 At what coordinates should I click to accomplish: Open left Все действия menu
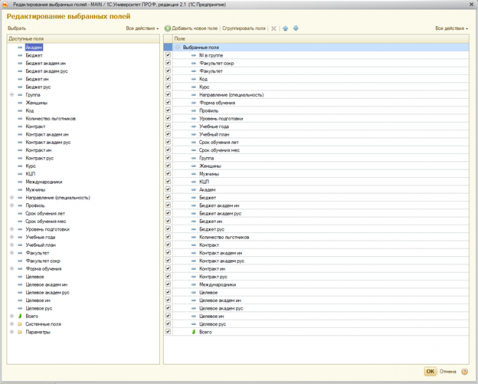point(142,28)
